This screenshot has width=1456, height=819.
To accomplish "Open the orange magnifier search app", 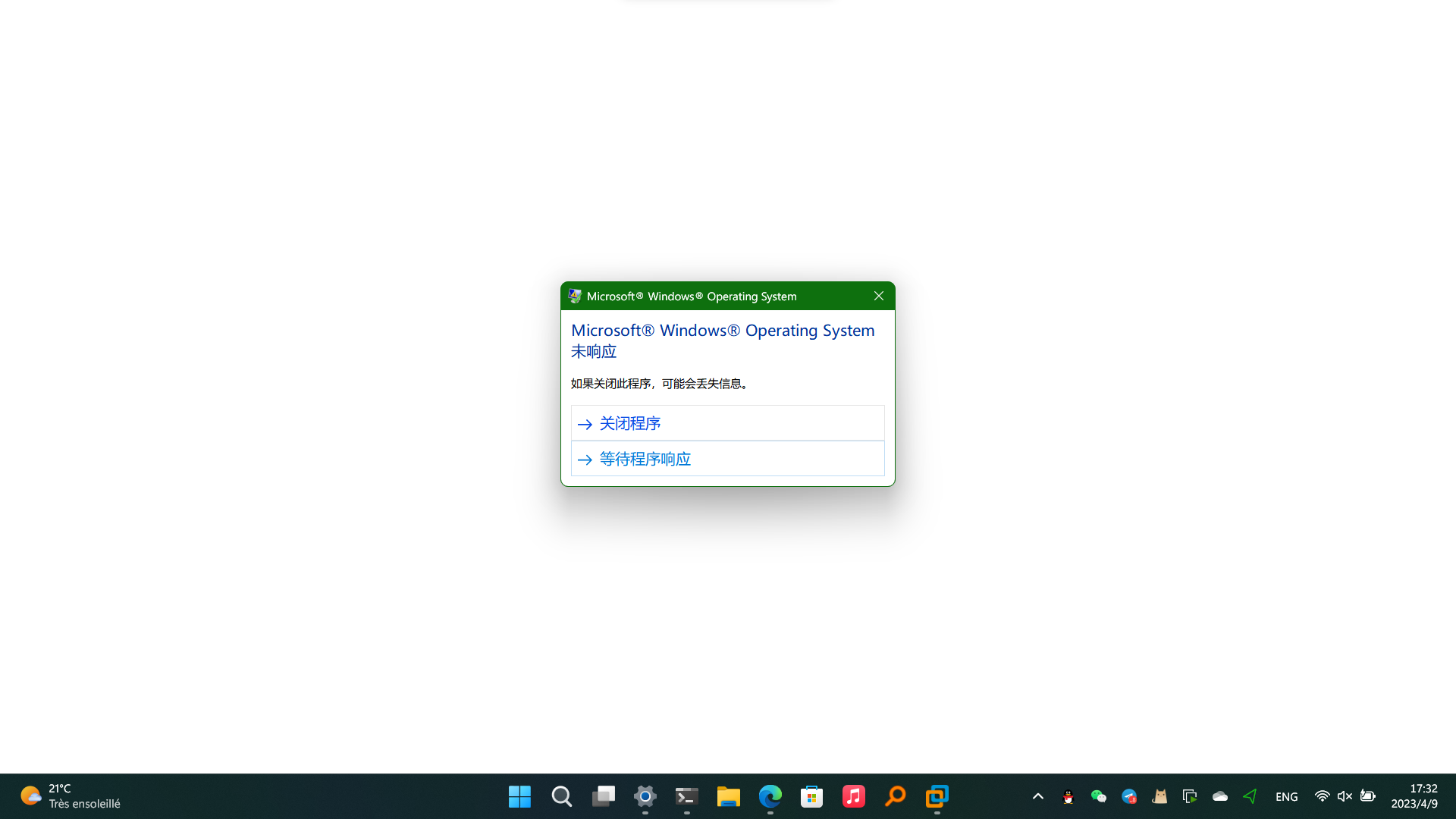I will [x=896, y=796].
